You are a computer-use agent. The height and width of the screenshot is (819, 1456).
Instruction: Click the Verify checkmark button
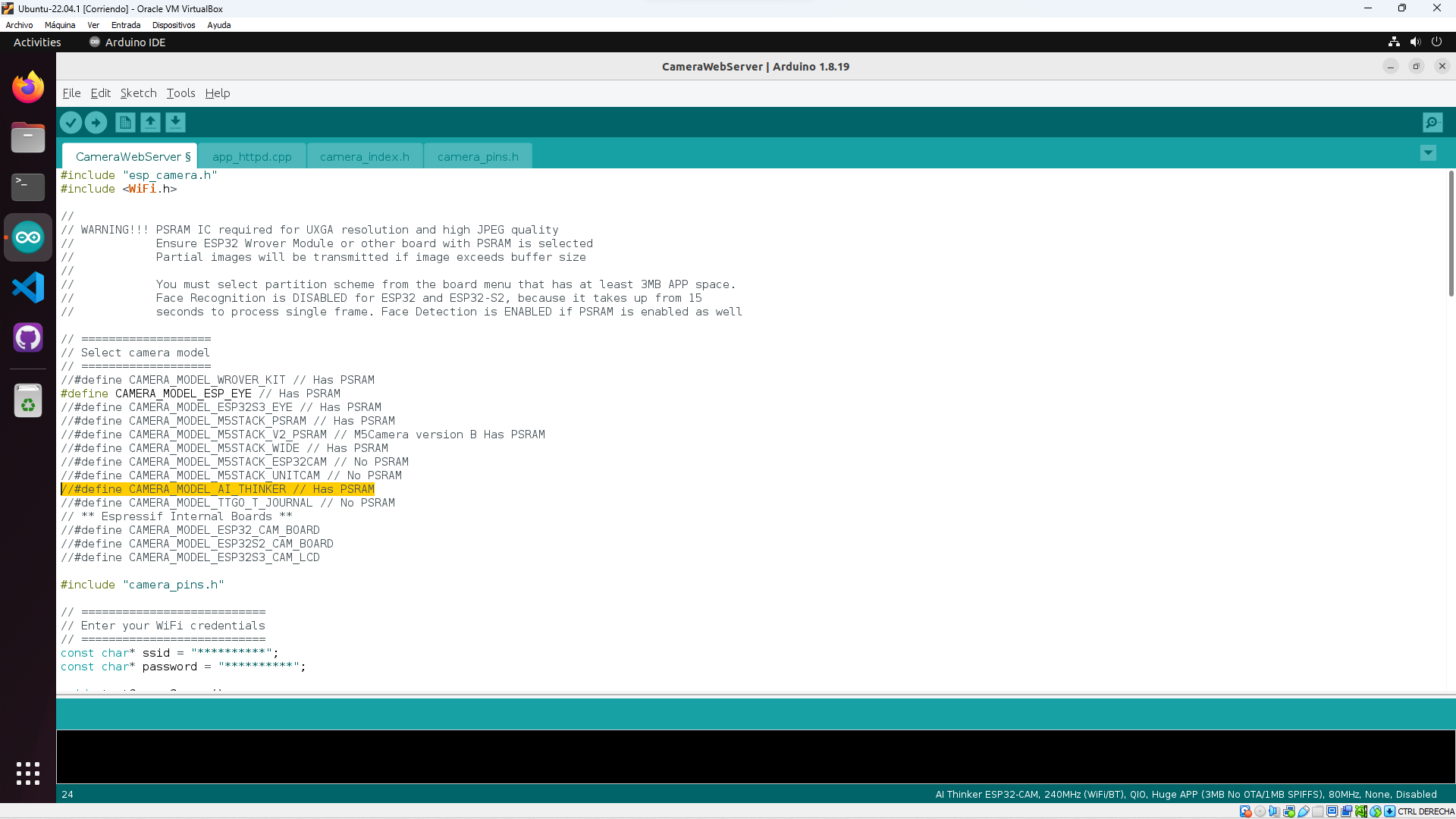tap(71, 122)
